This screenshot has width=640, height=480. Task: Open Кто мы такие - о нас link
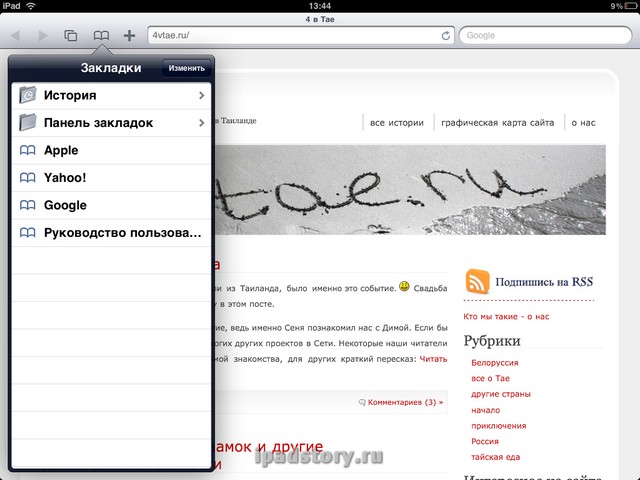coord(506,317)
